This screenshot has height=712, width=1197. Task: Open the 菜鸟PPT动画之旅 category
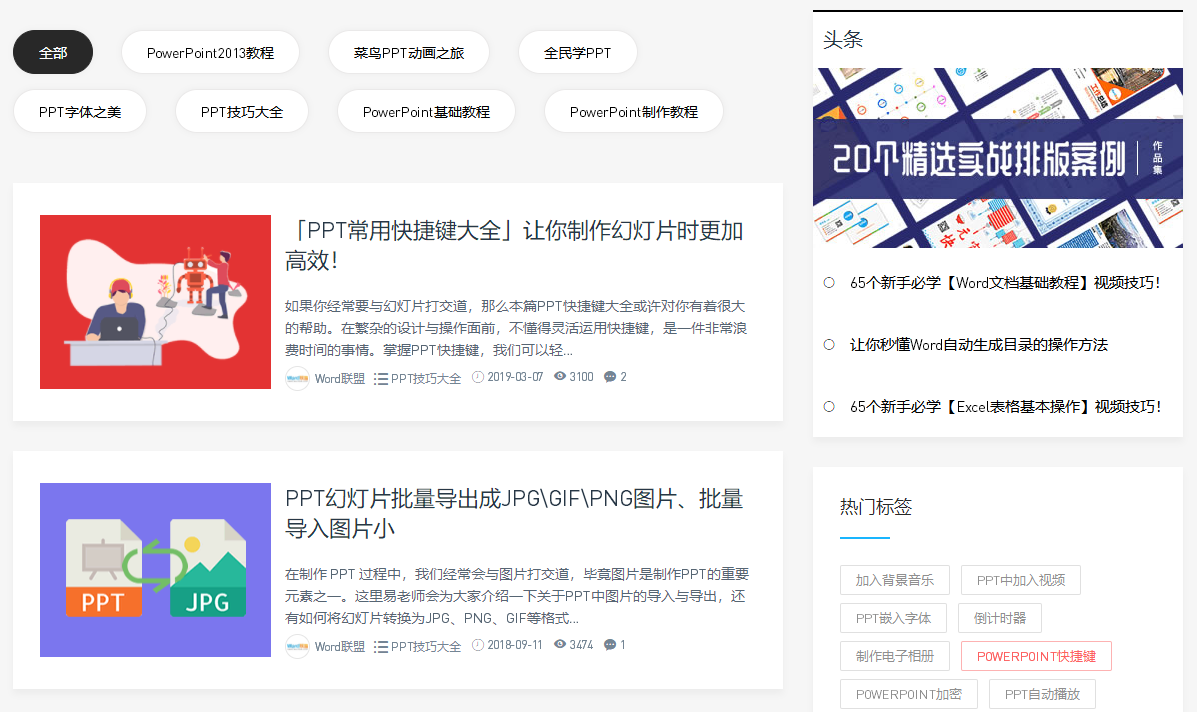(x=408, y=53)
